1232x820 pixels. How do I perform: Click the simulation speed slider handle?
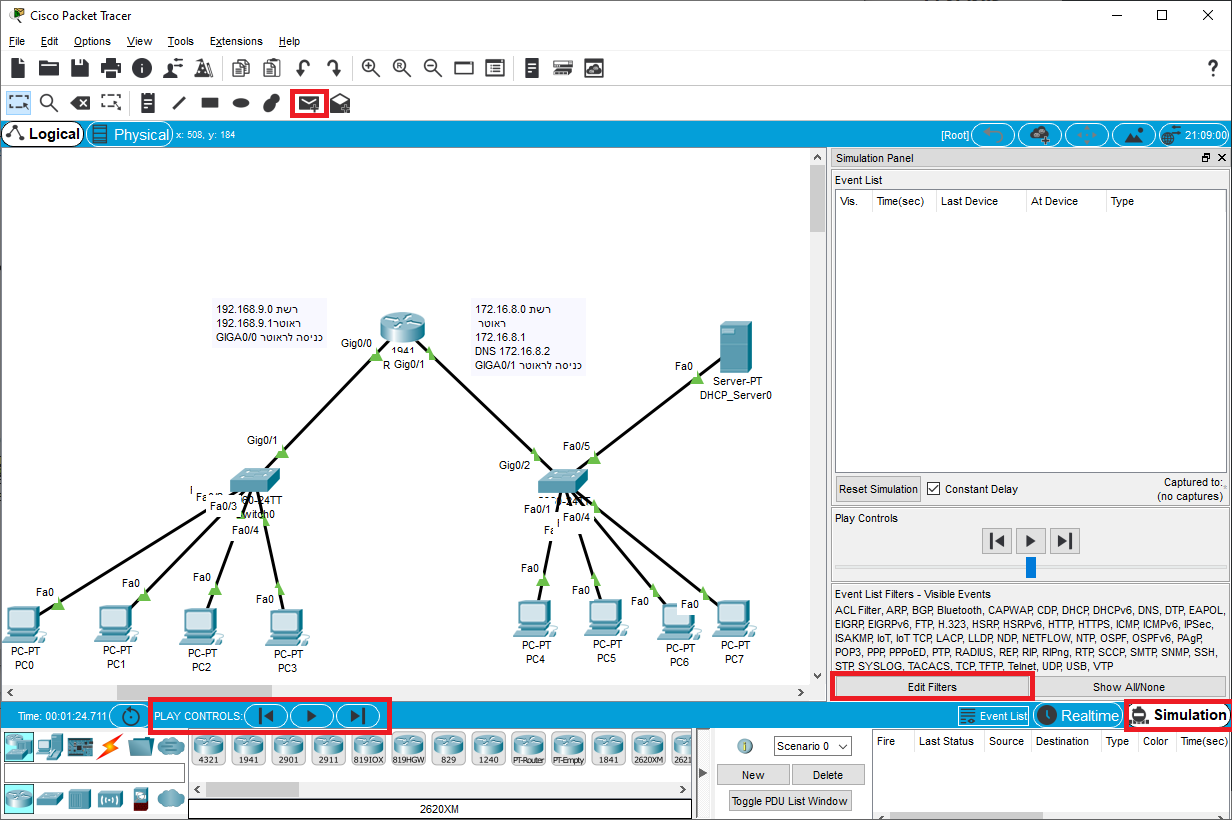1031,567
